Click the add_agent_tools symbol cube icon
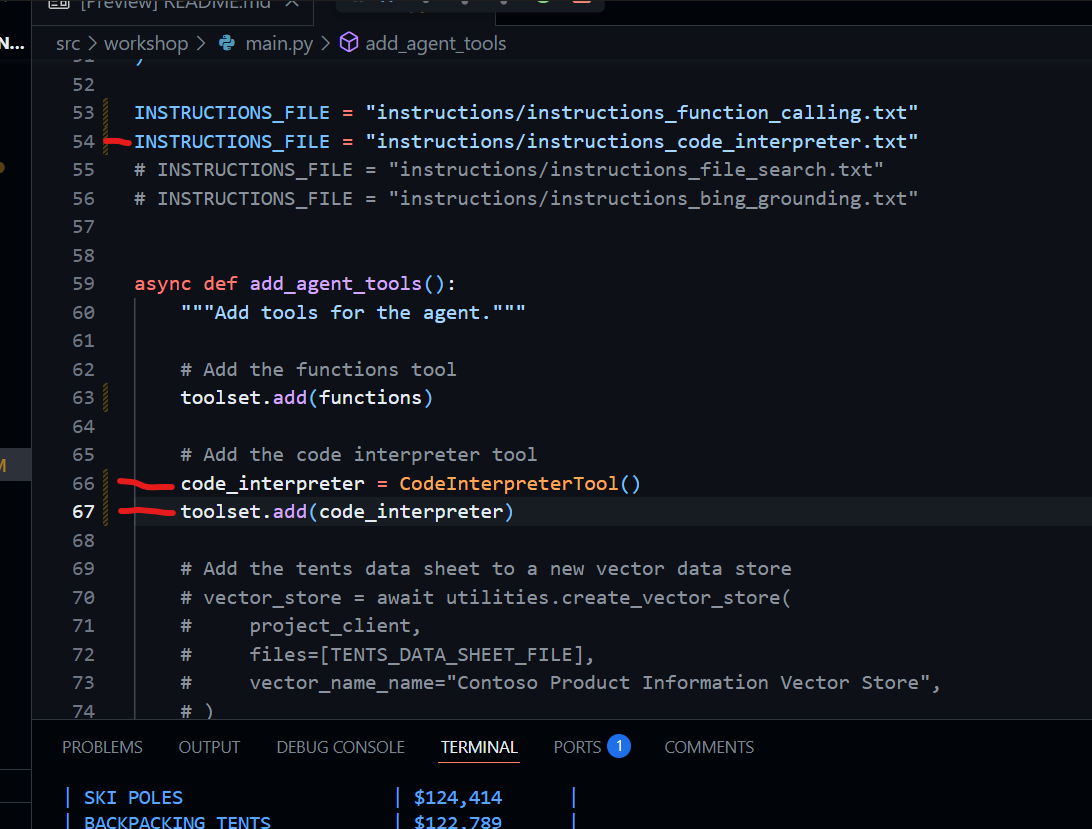1092x829 pixels. pos(349,43)
